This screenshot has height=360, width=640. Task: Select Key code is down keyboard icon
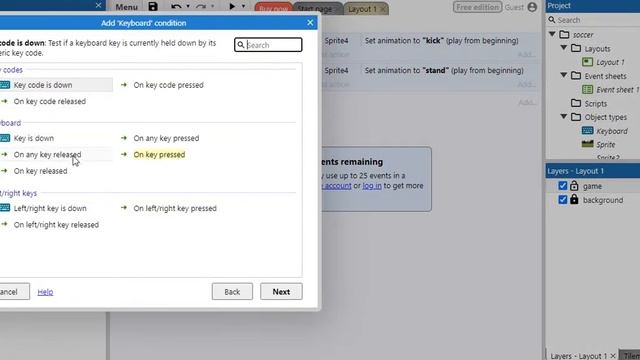click(x=5, y=85)
